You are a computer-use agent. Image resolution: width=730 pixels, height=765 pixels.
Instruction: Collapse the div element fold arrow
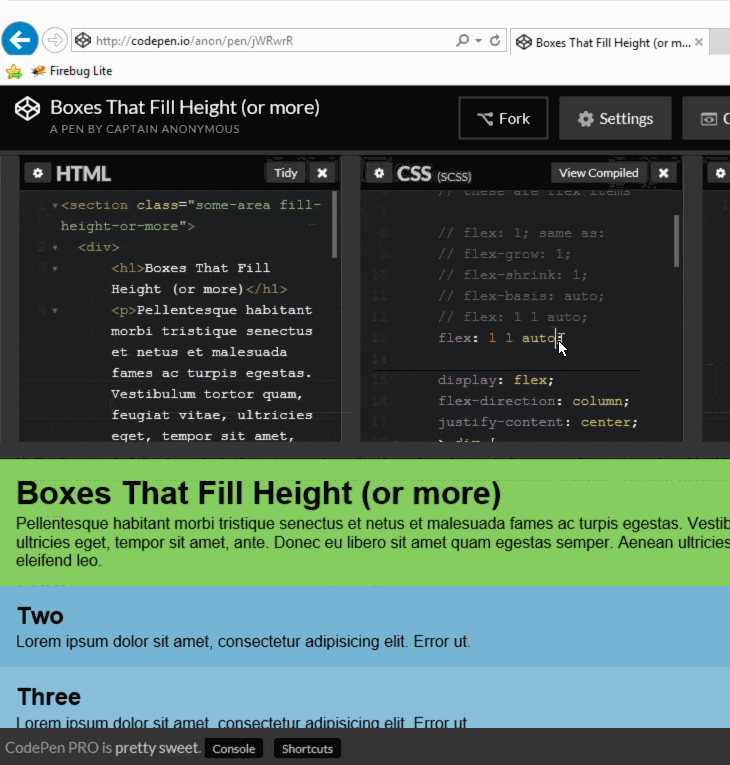[x=54, y=247]
